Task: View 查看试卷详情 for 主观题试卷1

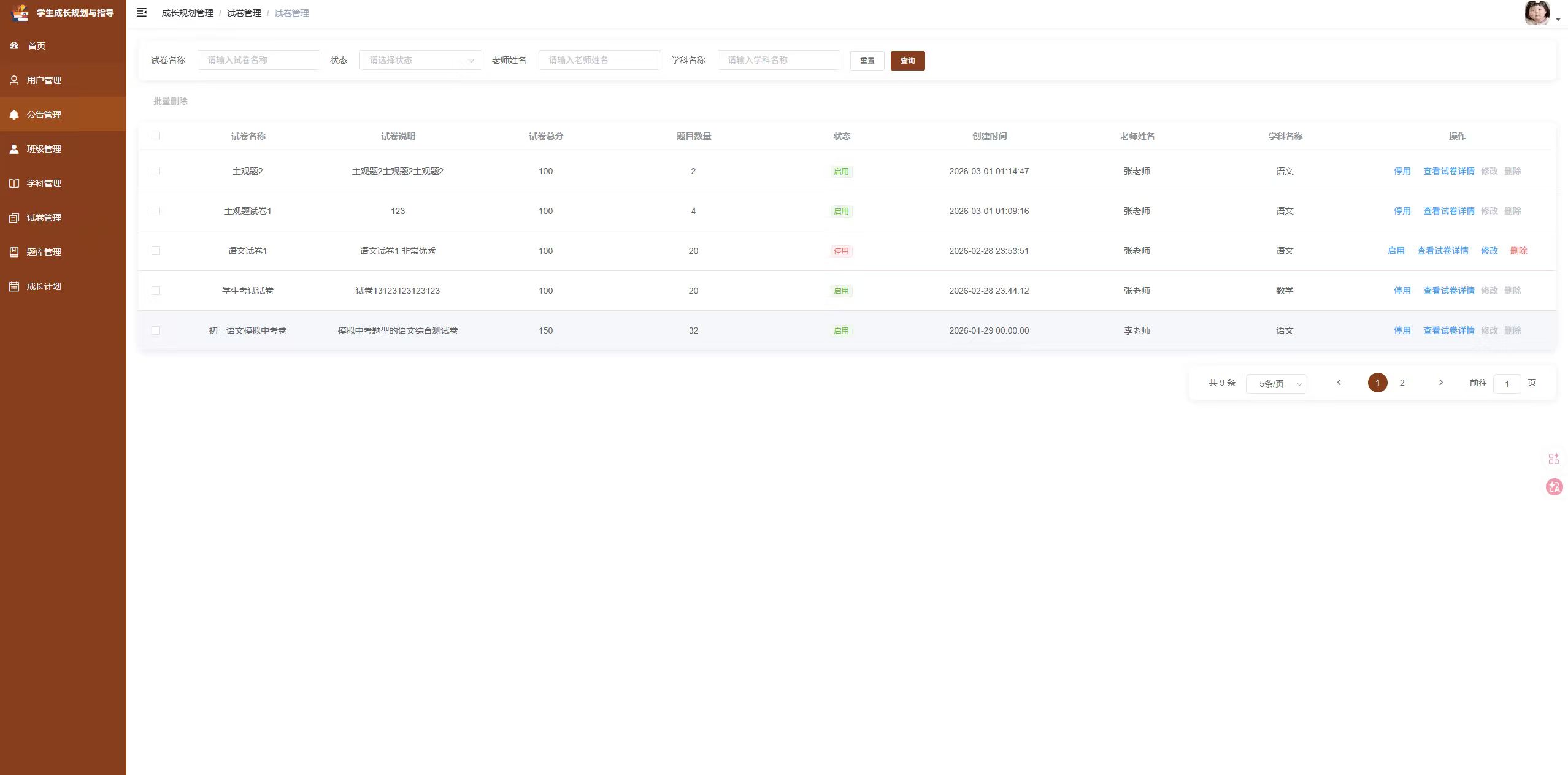Action: tap(1448, 211)
